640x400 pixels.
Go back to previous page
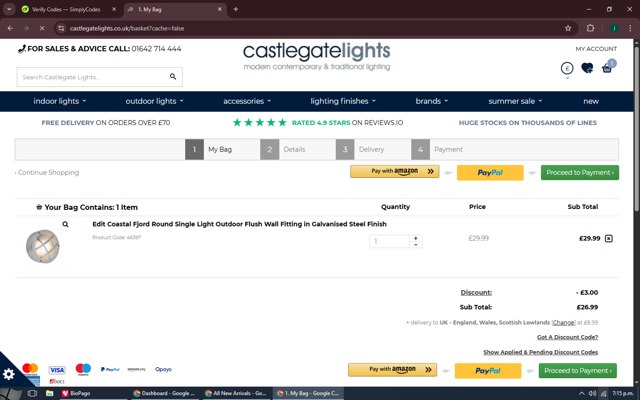10,28
